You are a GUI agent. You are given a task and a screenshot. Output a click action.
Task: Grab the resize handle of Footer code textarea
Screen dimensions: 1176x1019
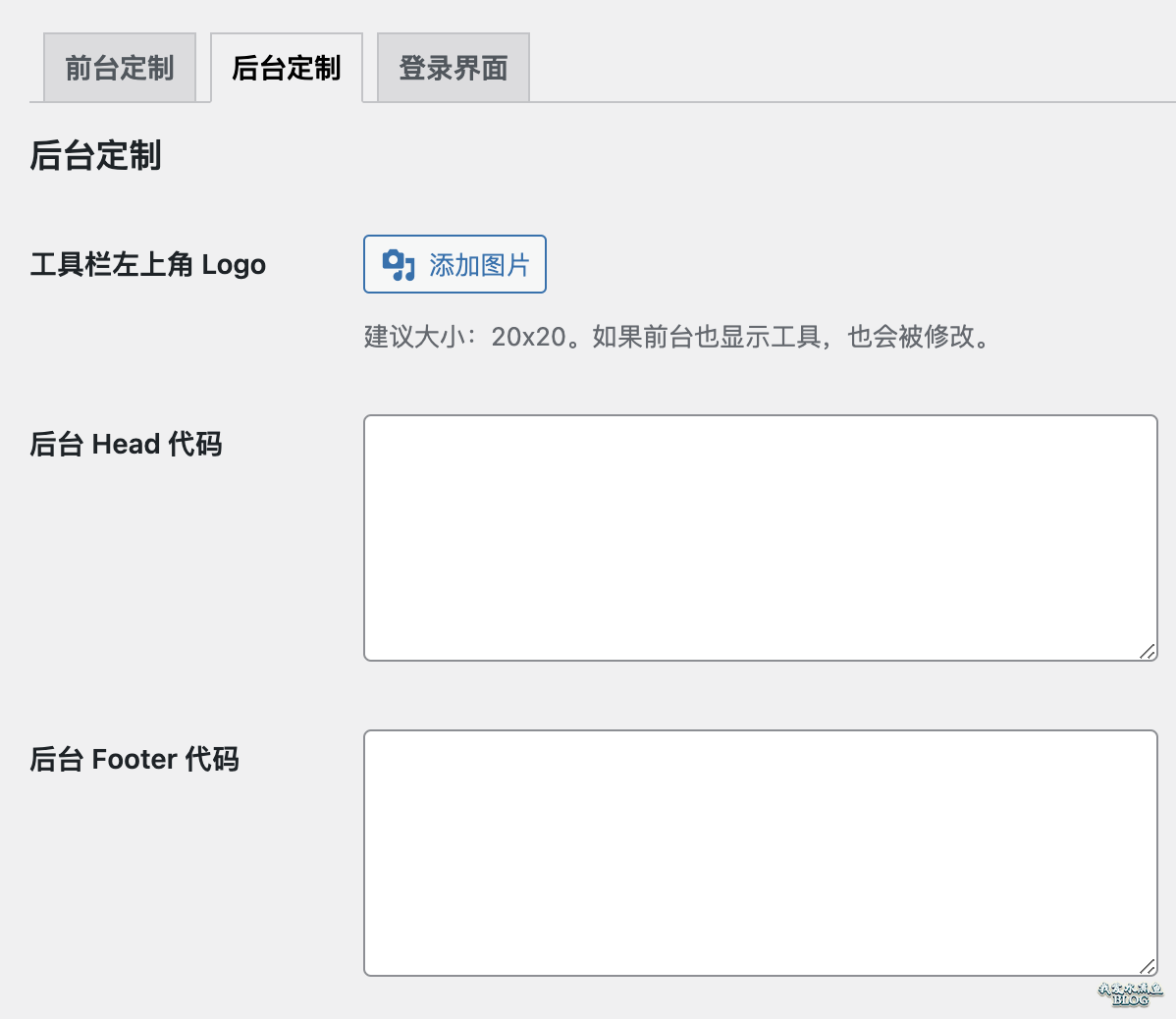coord(1147,966)
